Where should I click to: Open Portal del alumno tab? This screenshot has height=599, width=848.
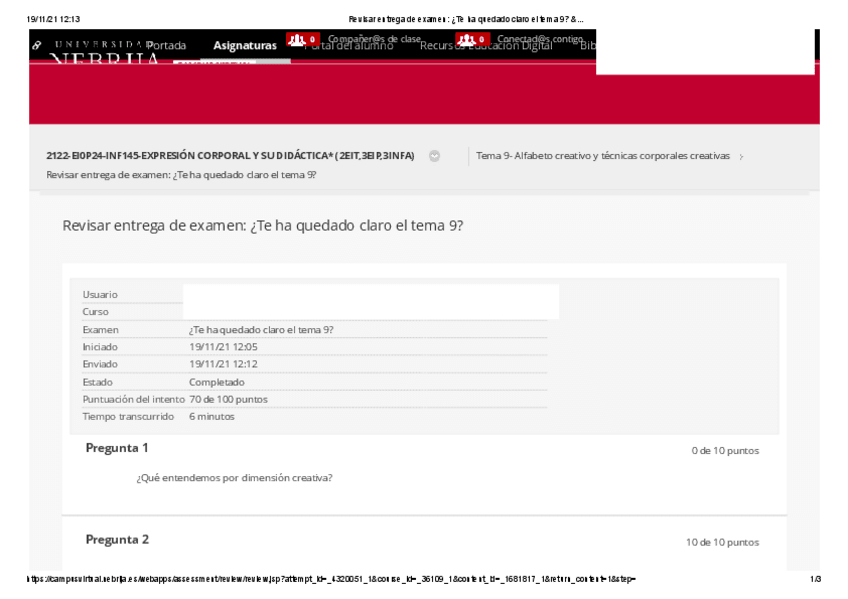(x=349, y=48)
